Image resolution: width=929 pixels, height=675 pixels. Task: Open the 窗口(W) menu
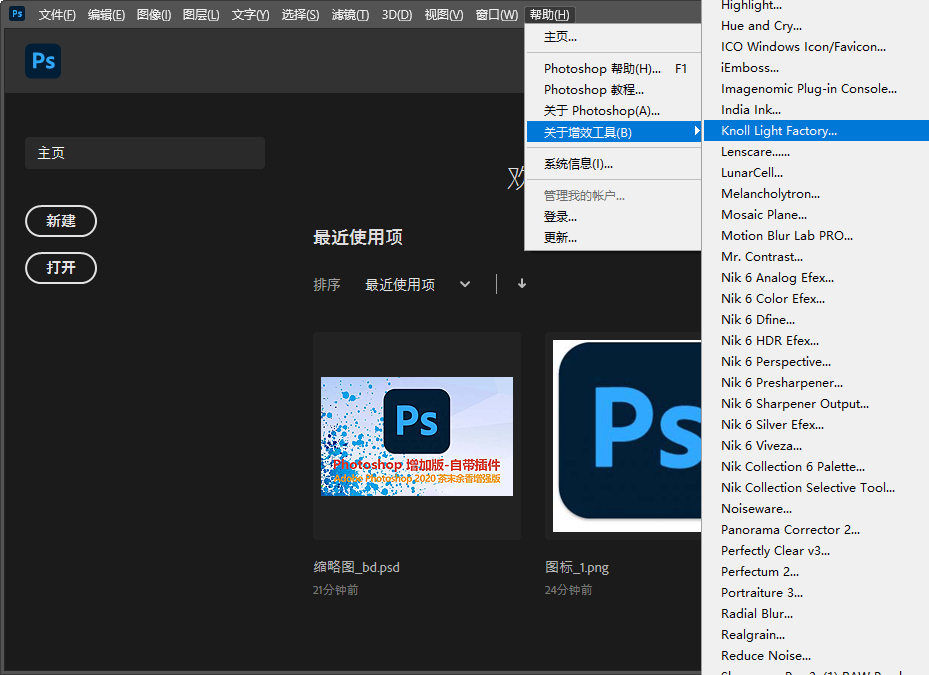pos(496,15)
